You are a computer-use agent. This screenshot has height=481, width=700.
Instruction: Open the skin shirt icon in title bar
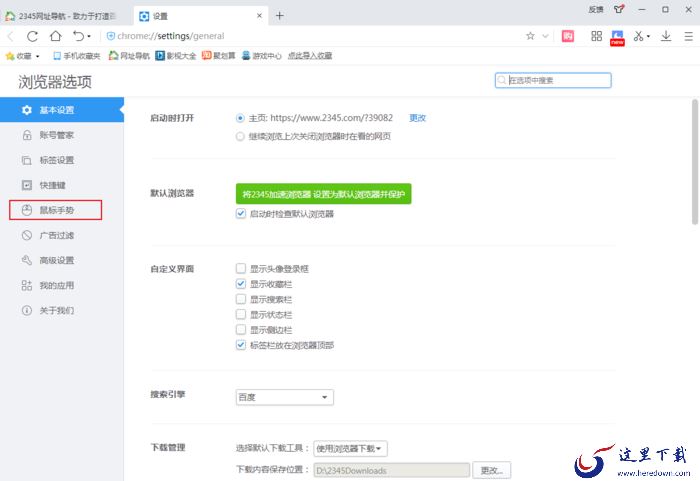coord(619,9)
